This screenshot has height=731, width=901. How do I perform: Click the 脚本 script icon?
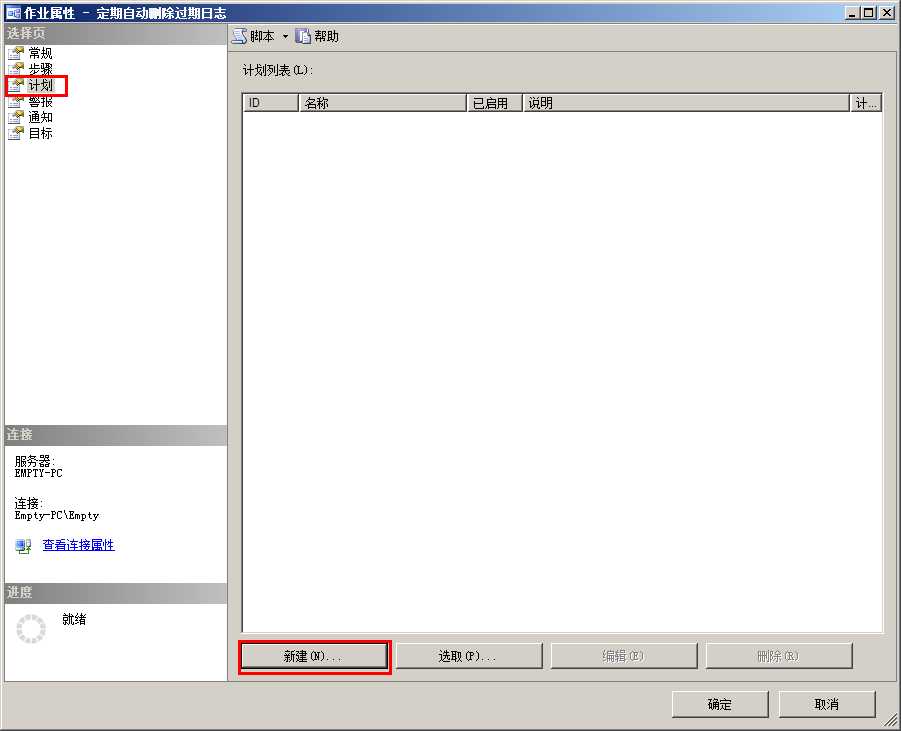pyautogui.click(x=239, y=36)
